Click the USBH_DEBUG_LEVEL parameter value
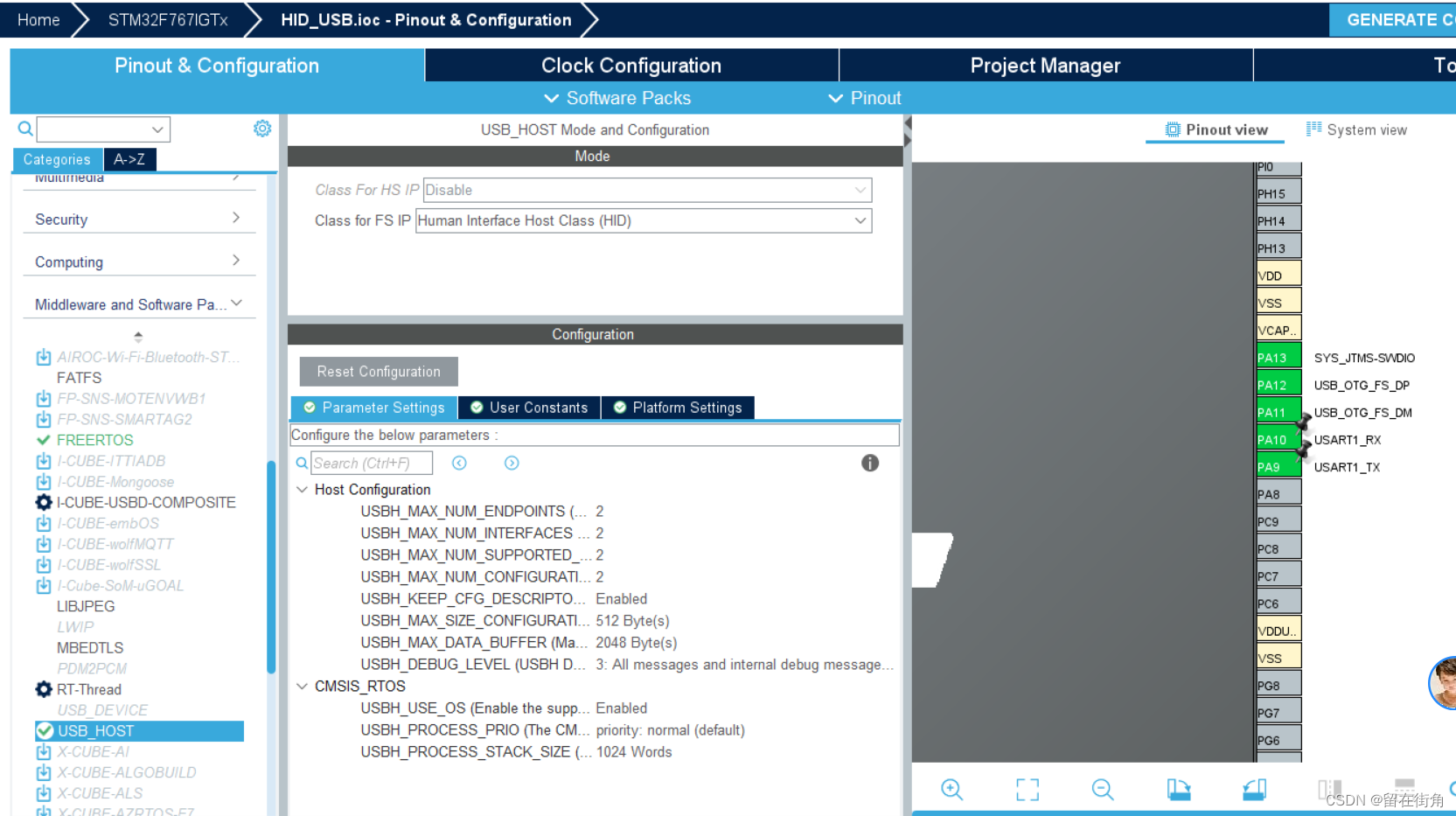This screenshot has height=816, width=1456. tap(745, 664)
